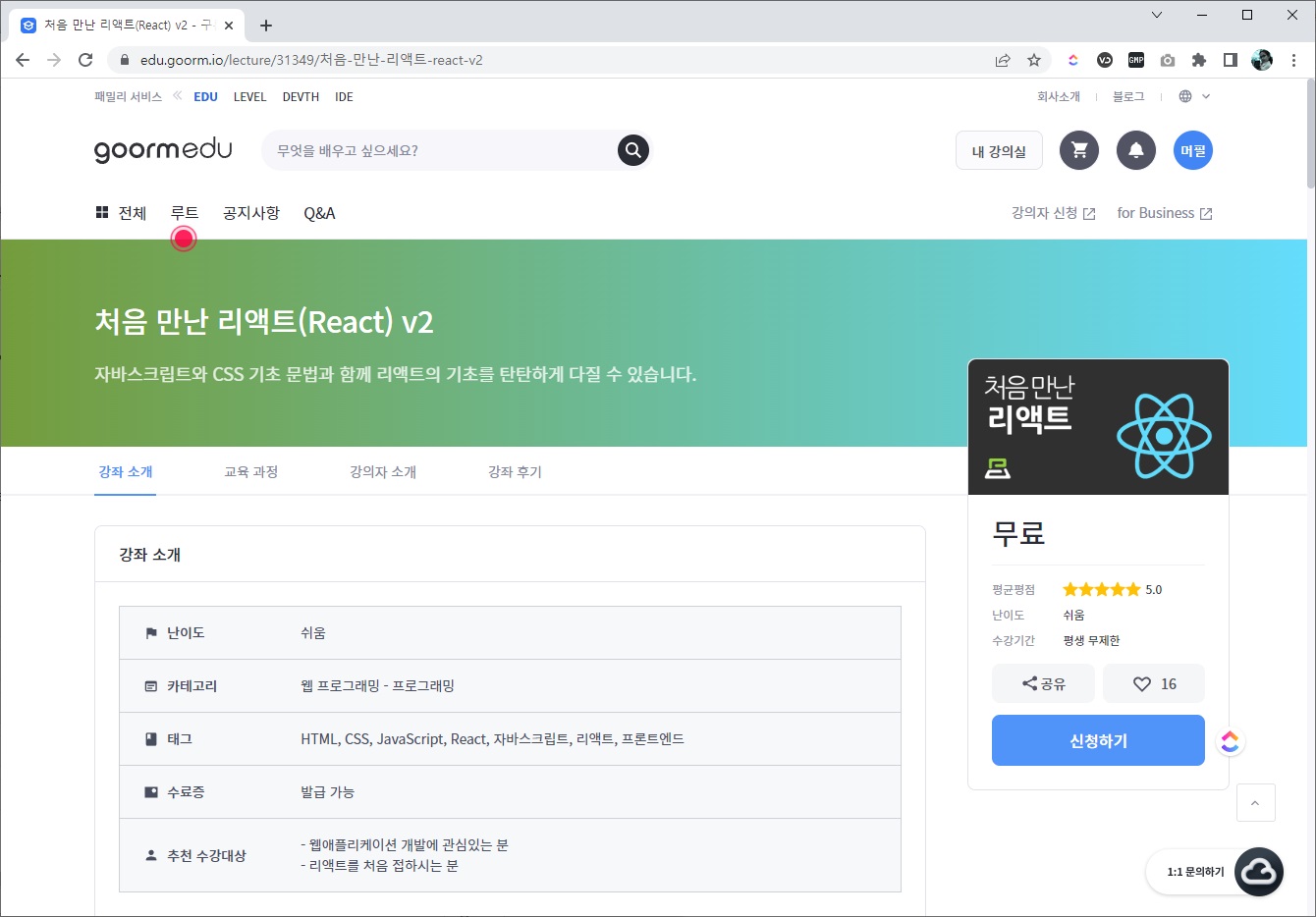Go forward in browser history

(54, 60)
